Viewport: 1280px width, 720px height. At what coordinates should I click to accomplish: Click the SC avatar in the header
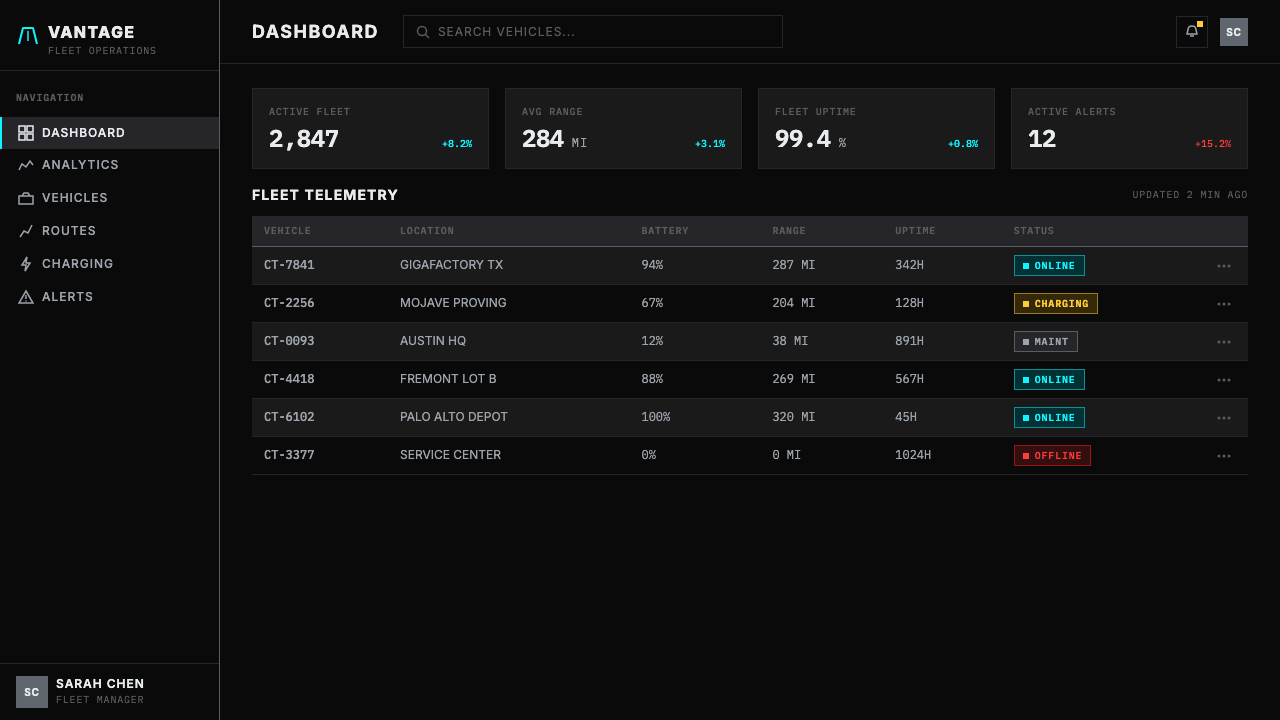[x=1234, y=32]
